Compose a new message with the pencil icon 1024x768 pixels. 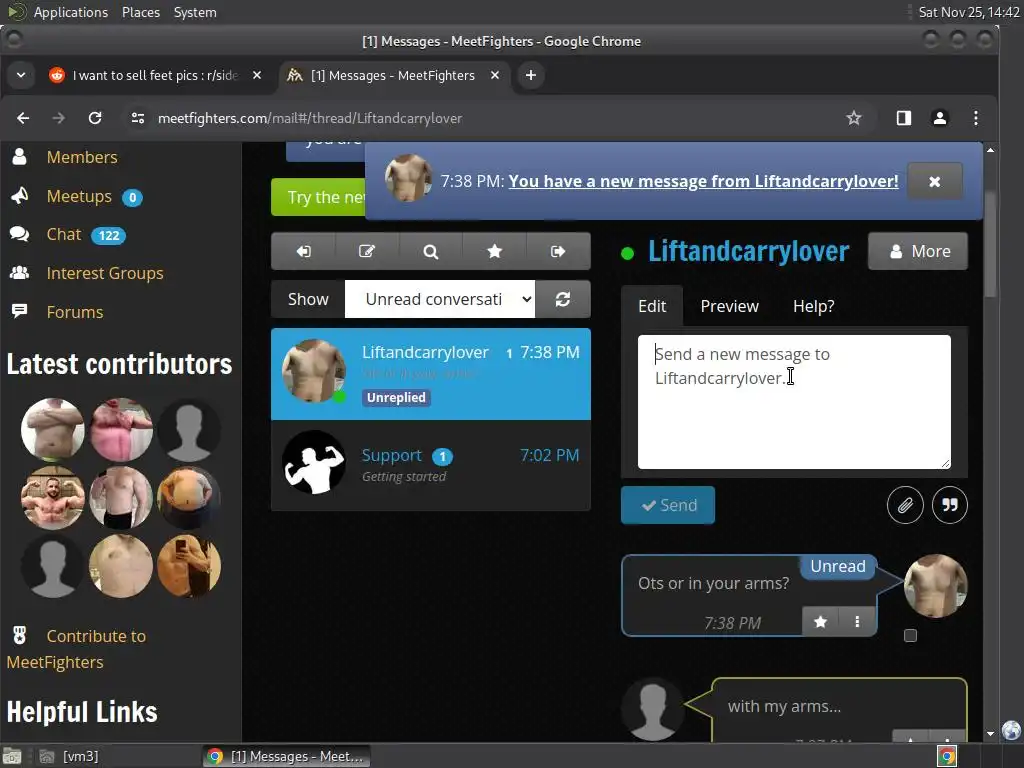click(367, 251)
